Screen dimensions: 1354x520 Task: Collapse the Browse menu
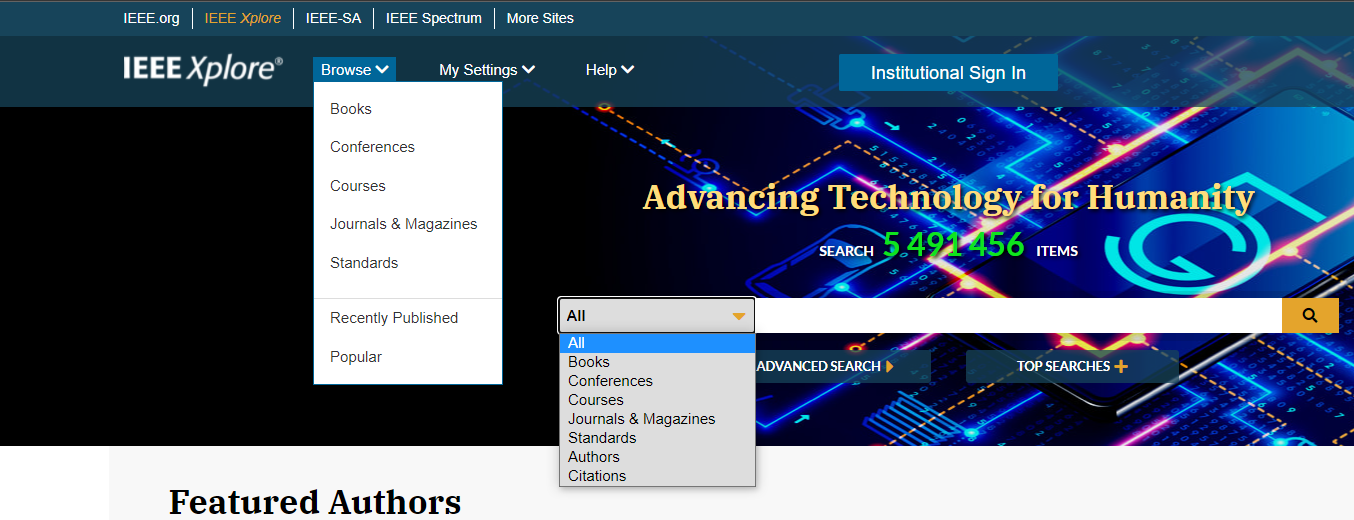[x=354, y=70]
